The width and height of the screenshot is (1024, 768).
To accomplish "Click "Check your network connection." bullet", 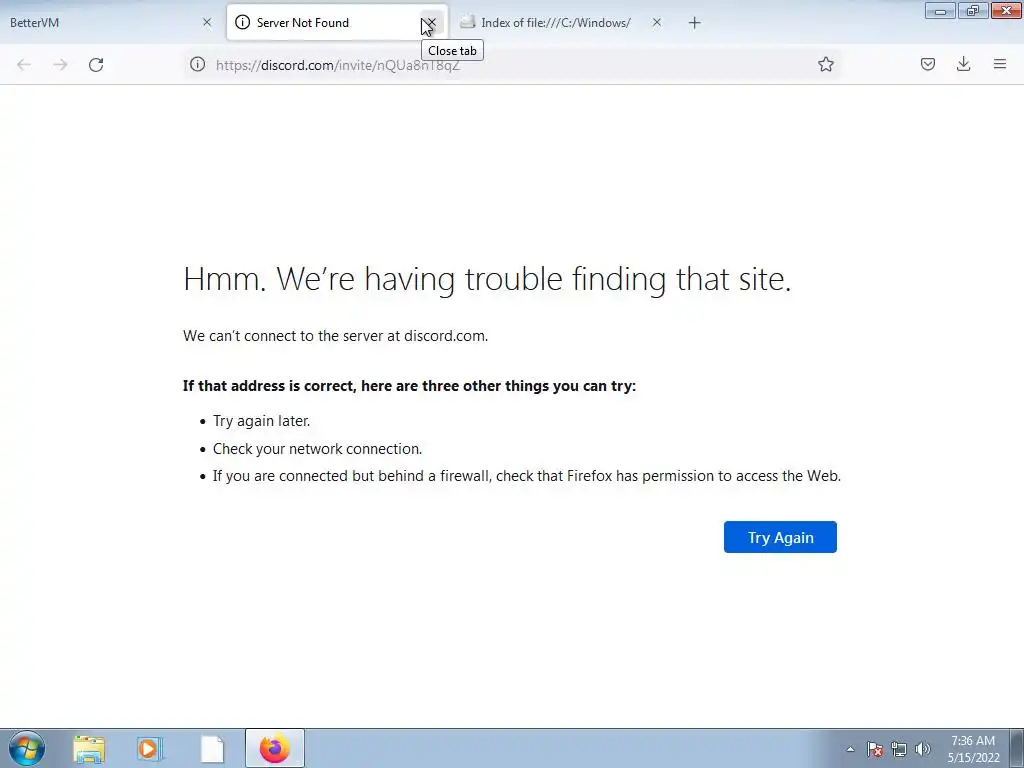I will [x=317, y=449].
